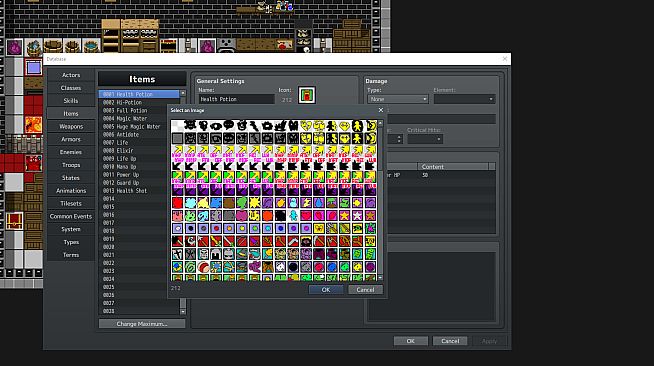Select the blank checkered icon slot
Viewport: 654px width, 366px height.
(x=177, y=125)
